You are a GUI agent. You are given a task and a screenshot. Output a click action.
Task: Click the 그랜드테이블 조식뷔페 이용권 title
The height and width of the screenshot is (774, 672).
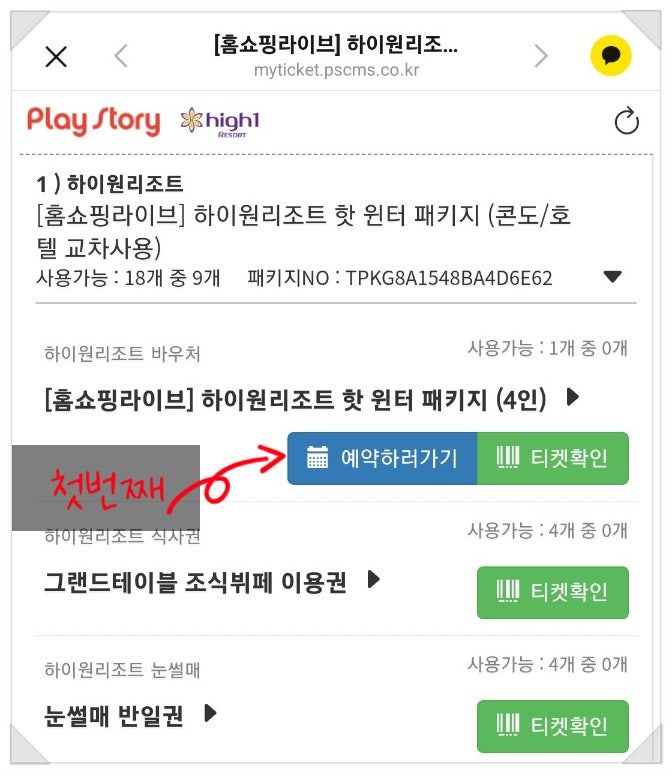pos(195,582)
